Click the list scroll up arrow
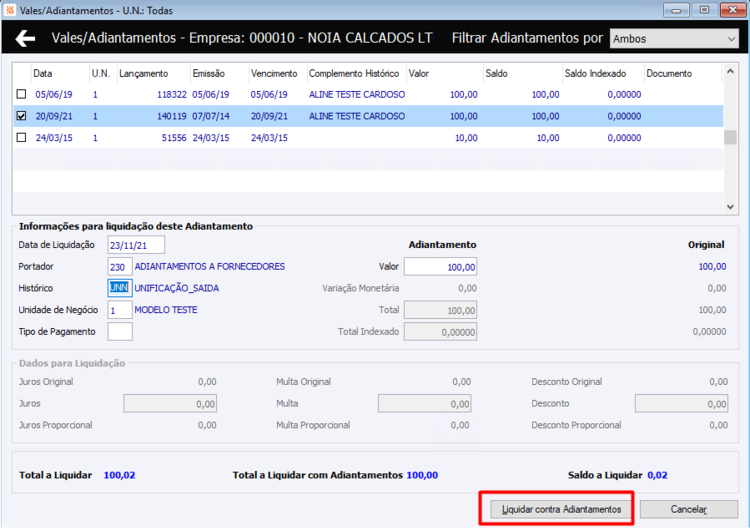The image size is (750, 531). pyautogui.click(x=730, y=72)
